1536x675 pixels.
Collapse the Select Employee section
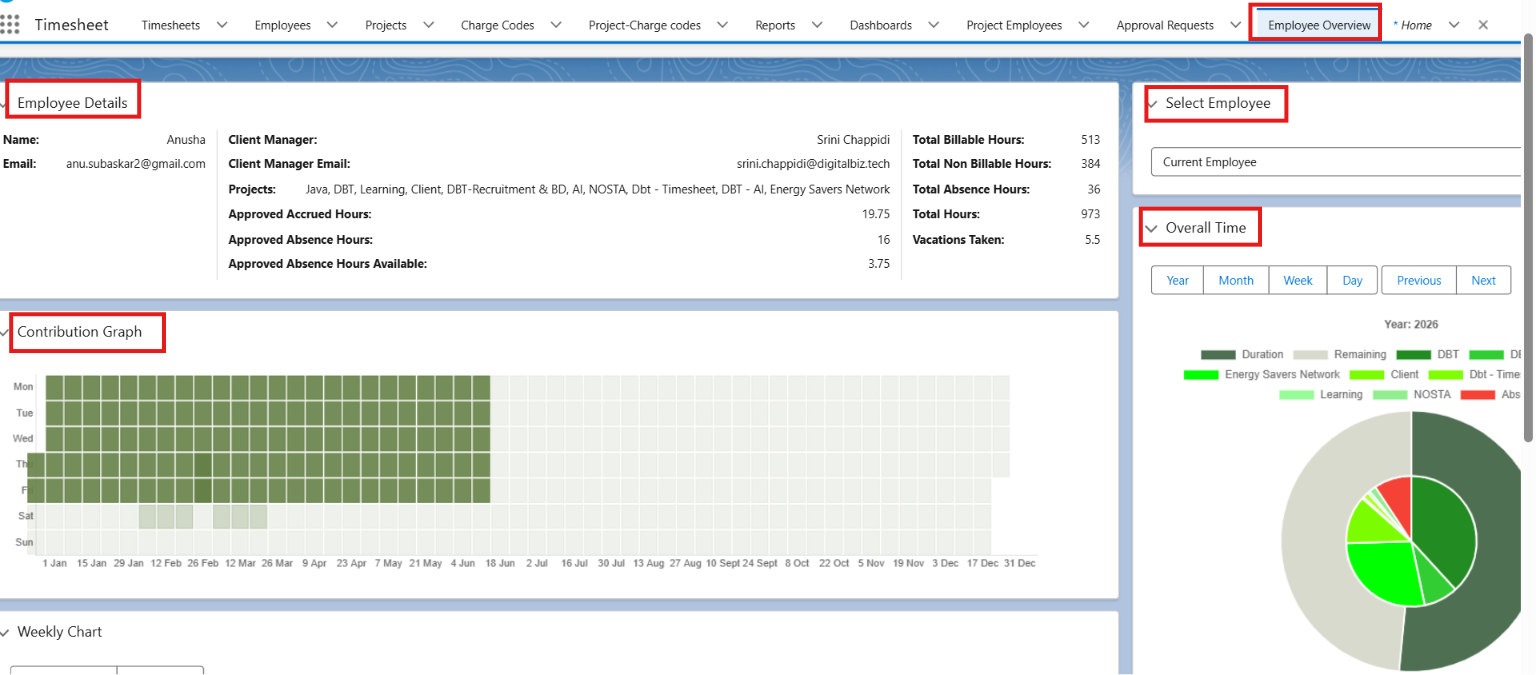1152,103
